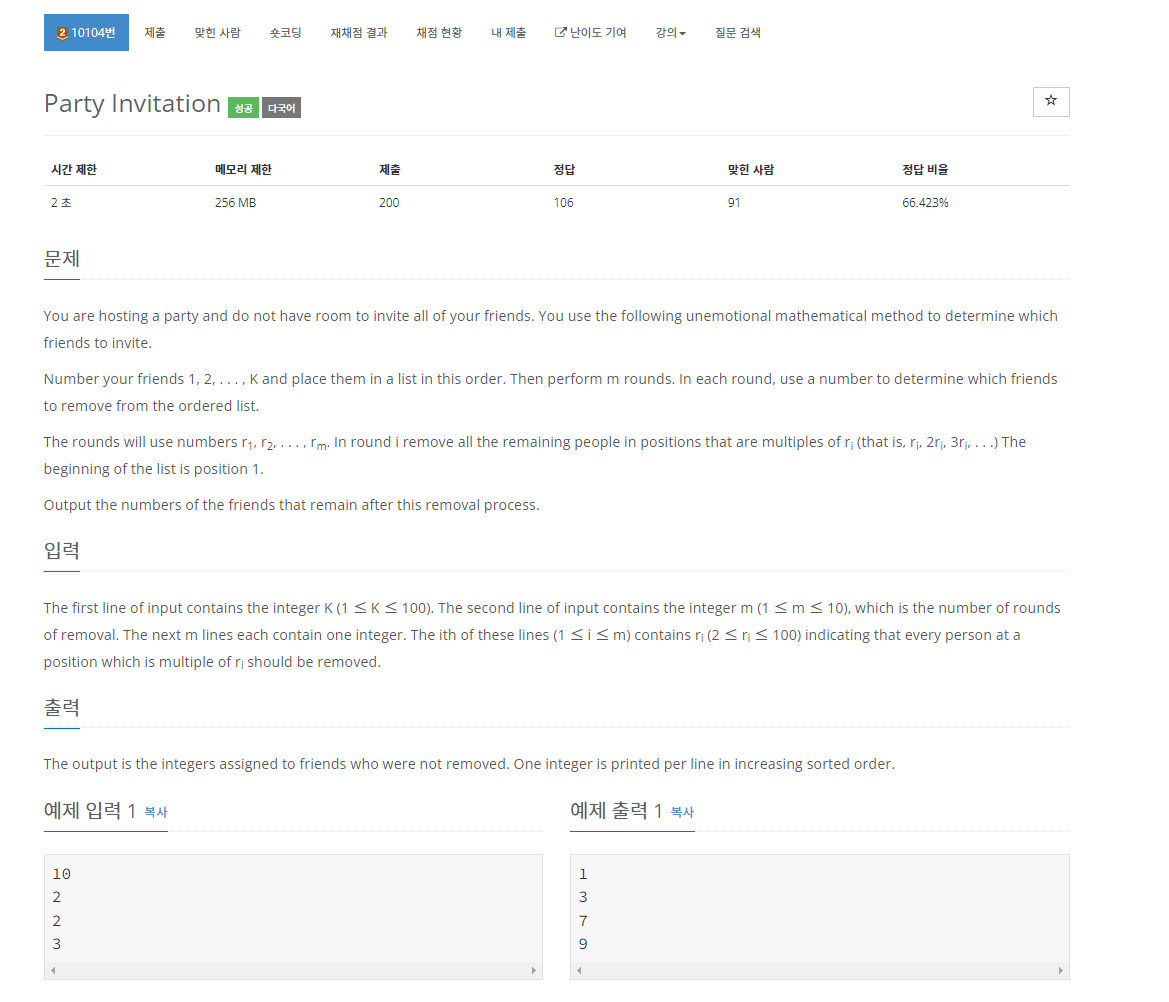Click the 다국어 language badge

[x=282, y=108]
